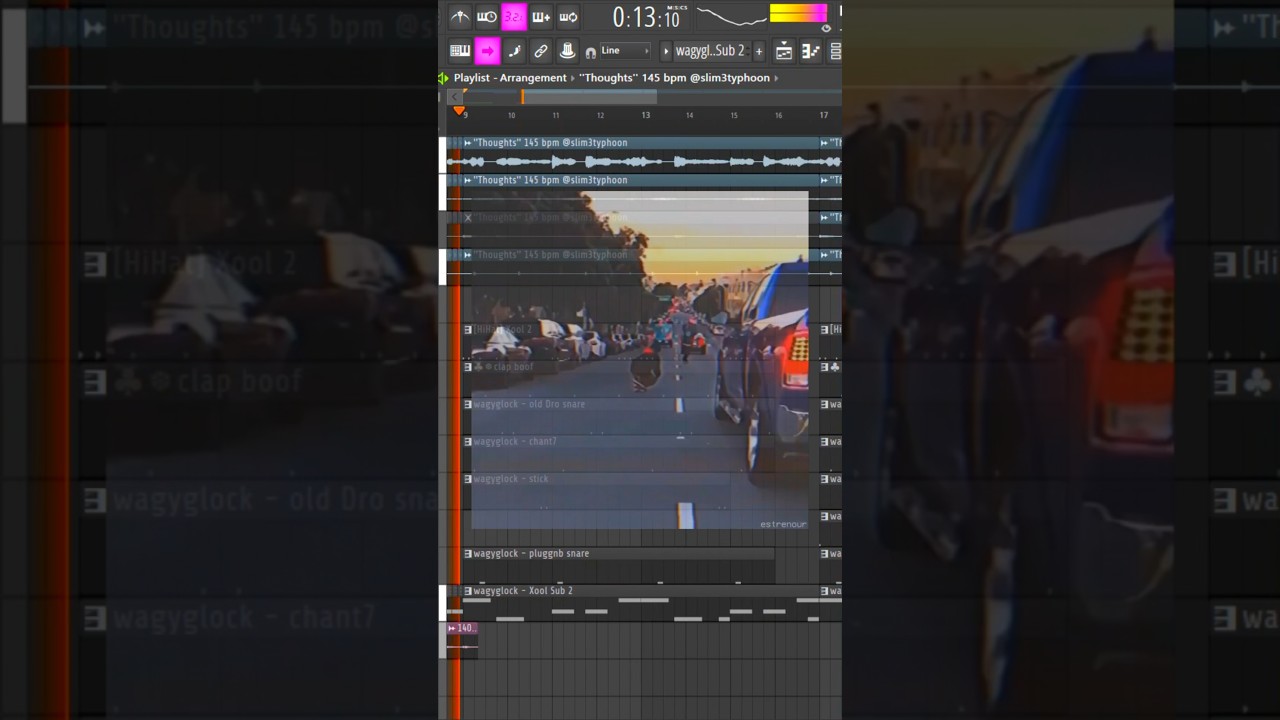Open the playlist view icon
The image size is (1280, 720).
tap(784, 51)
